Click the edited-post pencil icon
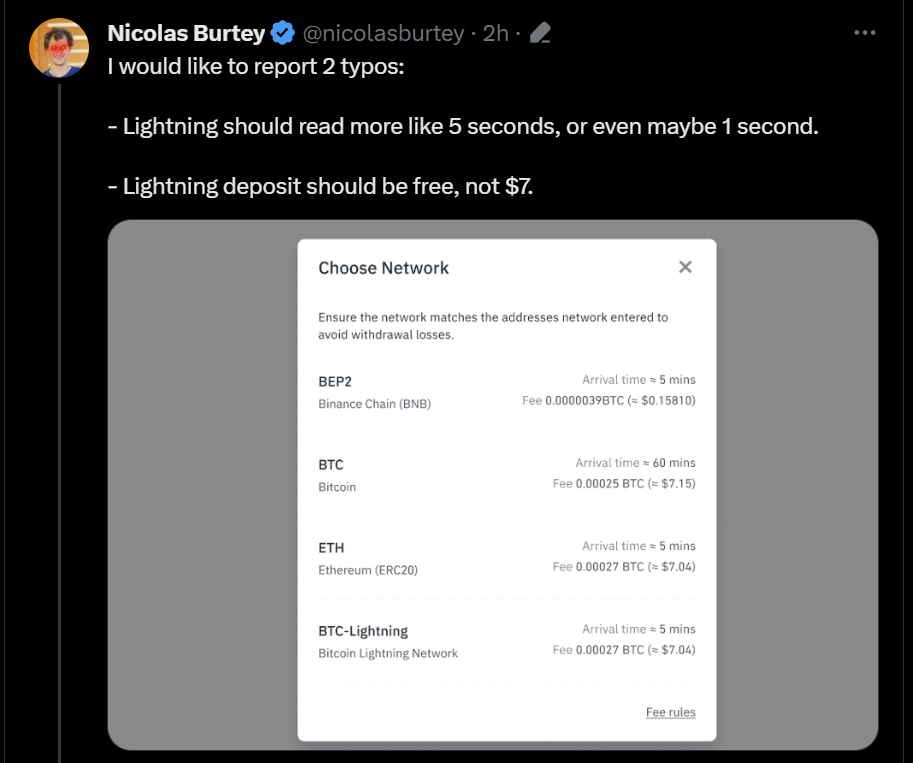The width and height of the screenshot is (913, 763). pos(540,34)
